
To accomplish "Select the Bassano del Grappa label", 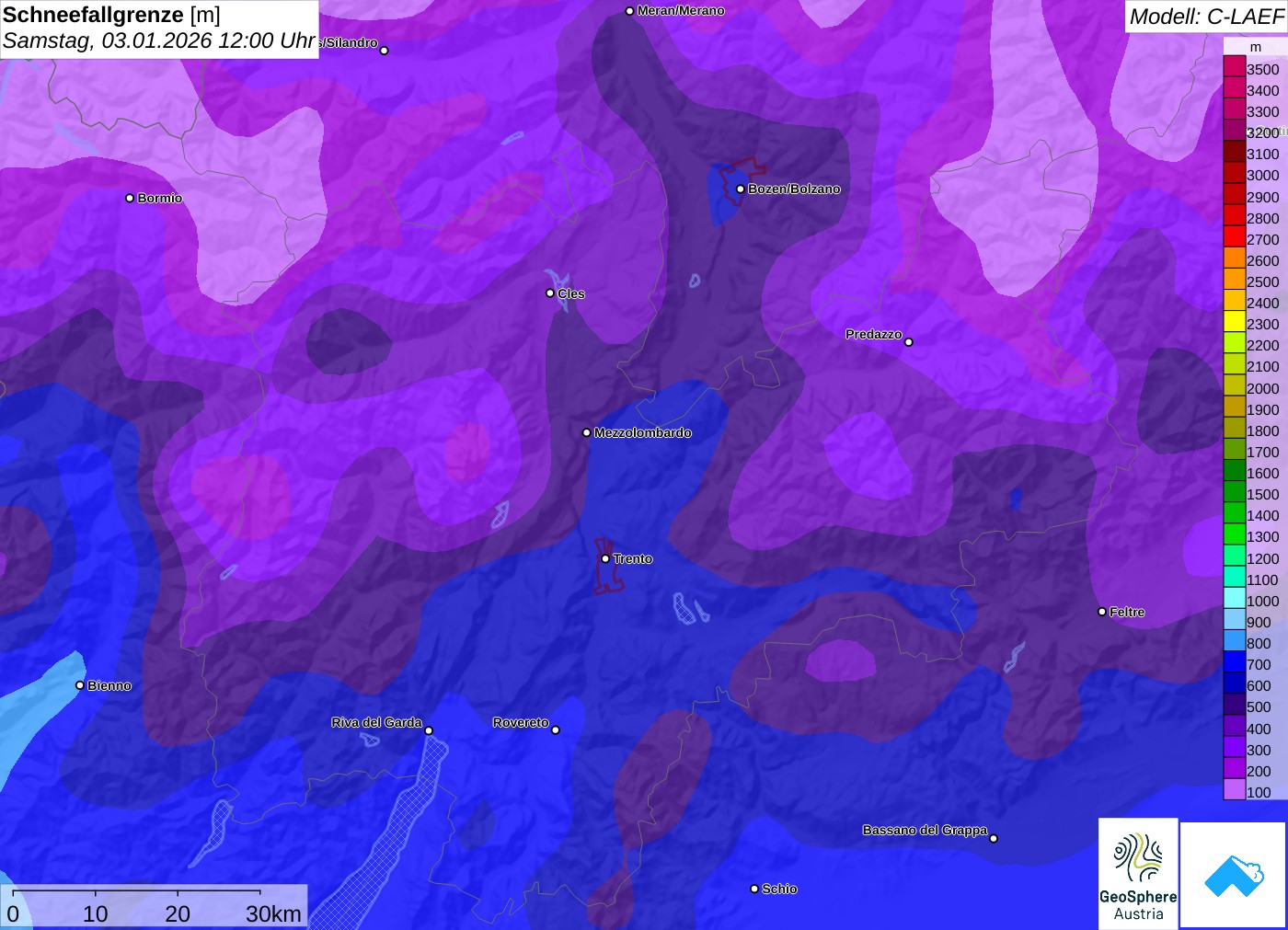I will 925,830.
